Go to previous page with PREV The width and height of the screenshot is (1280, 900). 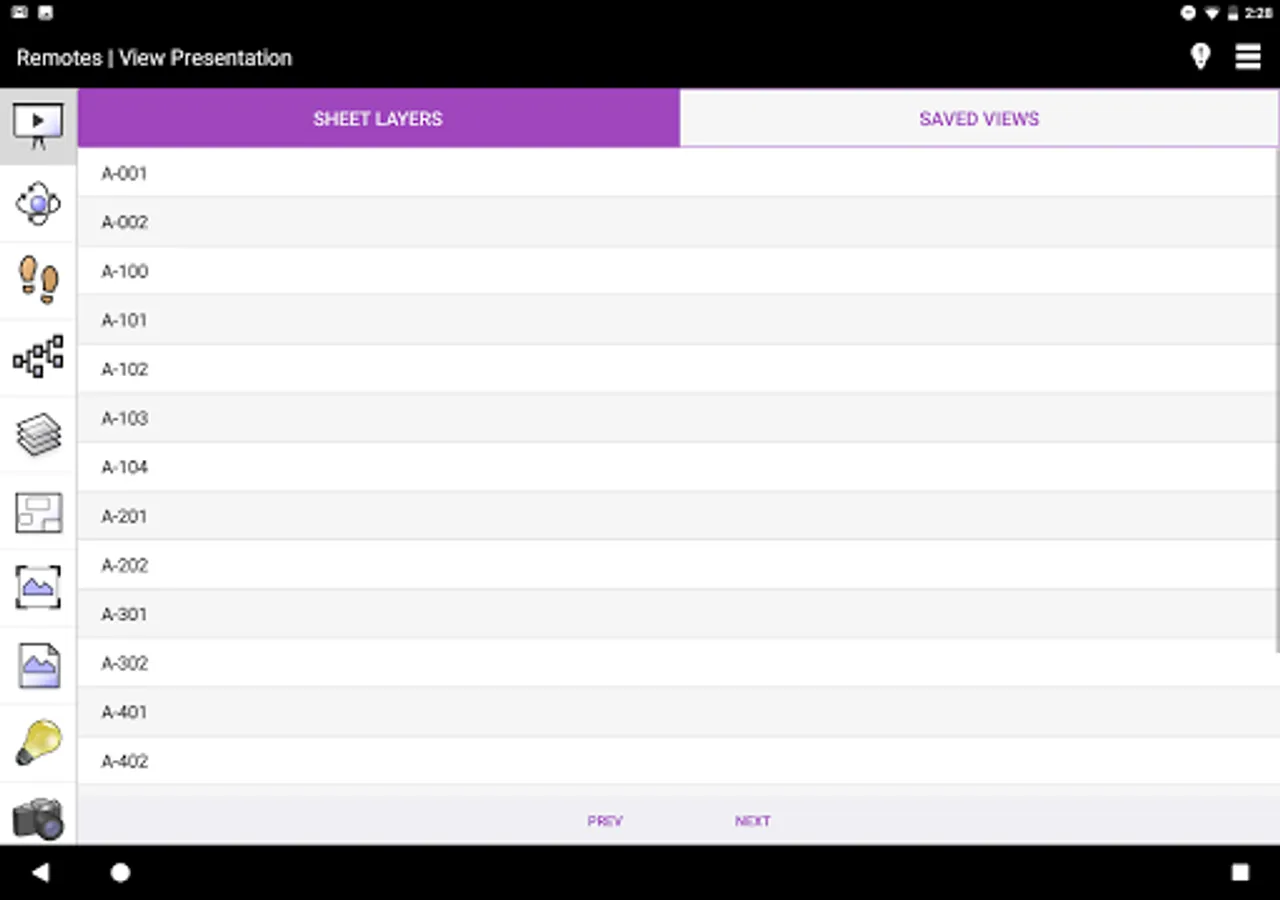click(605, 821)
